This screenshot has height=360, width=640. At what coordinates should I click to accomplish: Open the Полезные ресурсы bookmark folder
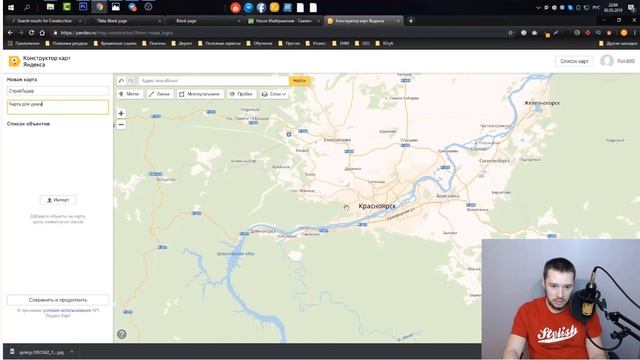[x=67, y=43]
